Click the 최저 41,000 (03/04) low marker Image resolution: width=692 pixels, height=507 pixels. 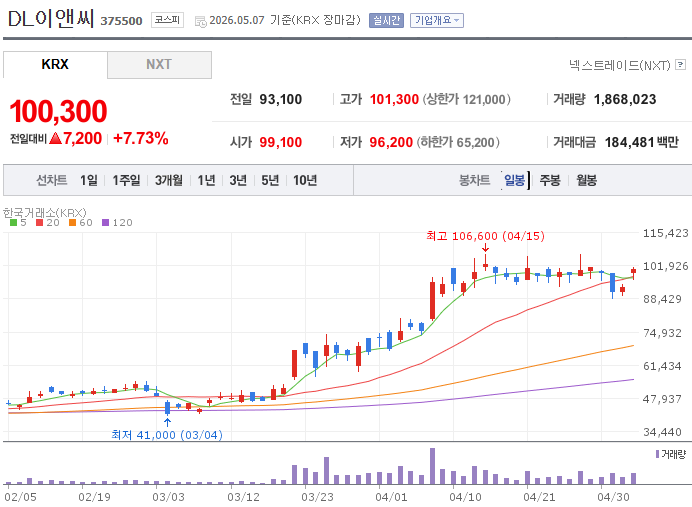tap(167, 435)
